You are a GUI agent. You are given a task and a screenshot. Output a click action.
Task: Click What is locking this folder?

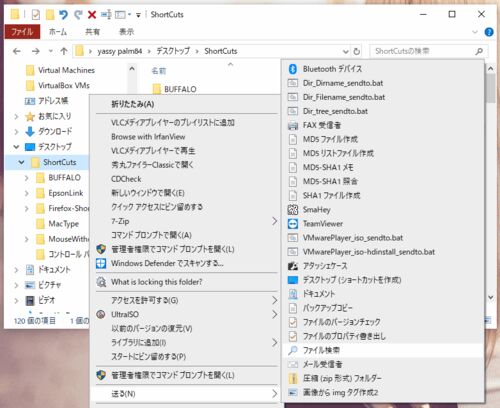tap(187, 282)
